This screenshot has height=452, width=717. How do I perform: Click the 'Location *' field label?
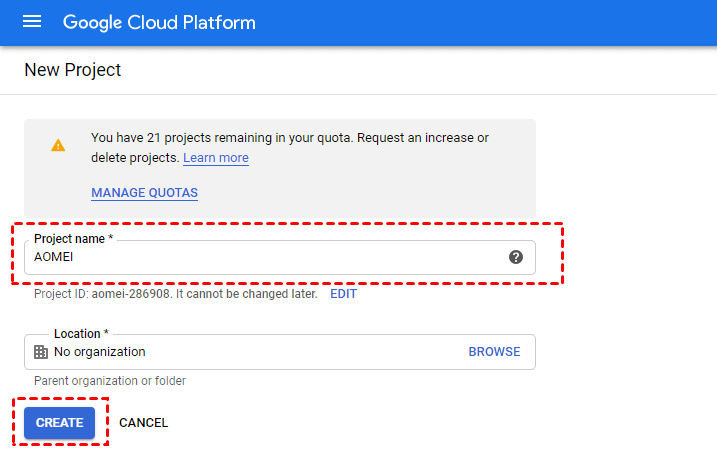click(81, 334)
